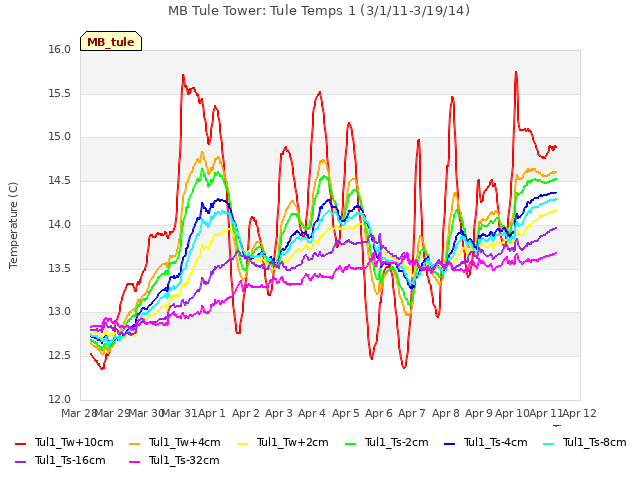
Task: Select the Tul1_Tw+4cm legend entry
Action: click(x=175, y=442)
